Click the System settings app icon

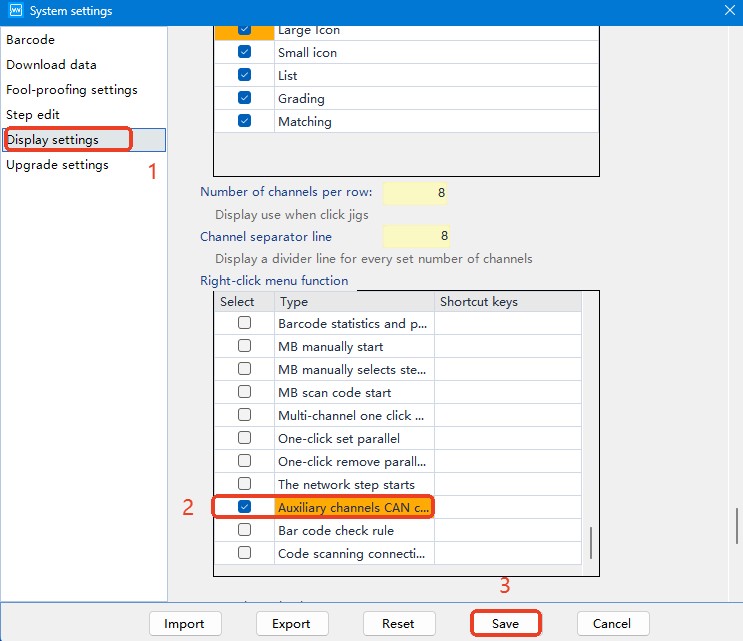[x=13, y=11]
